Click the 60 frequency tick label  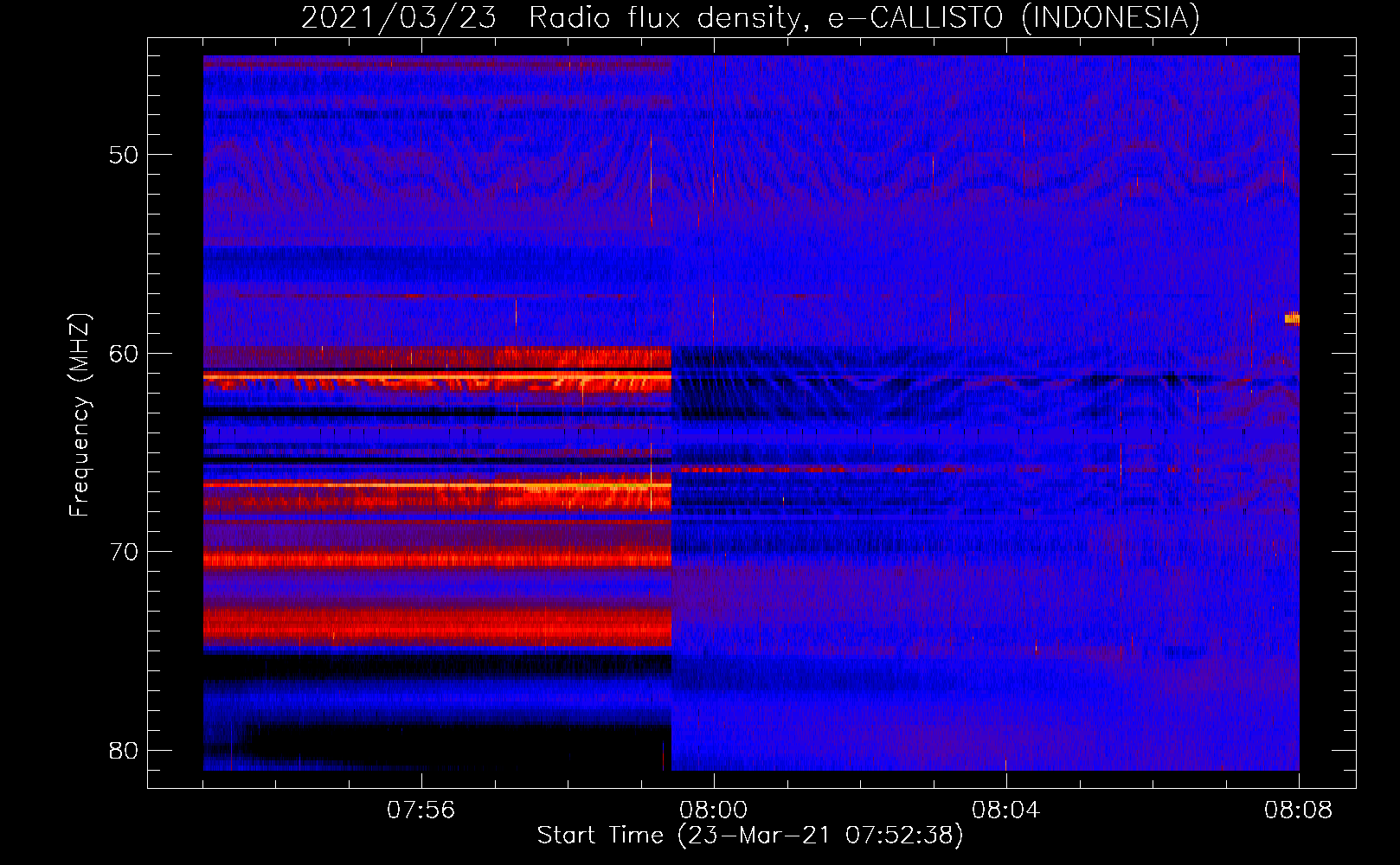point(124,353)
